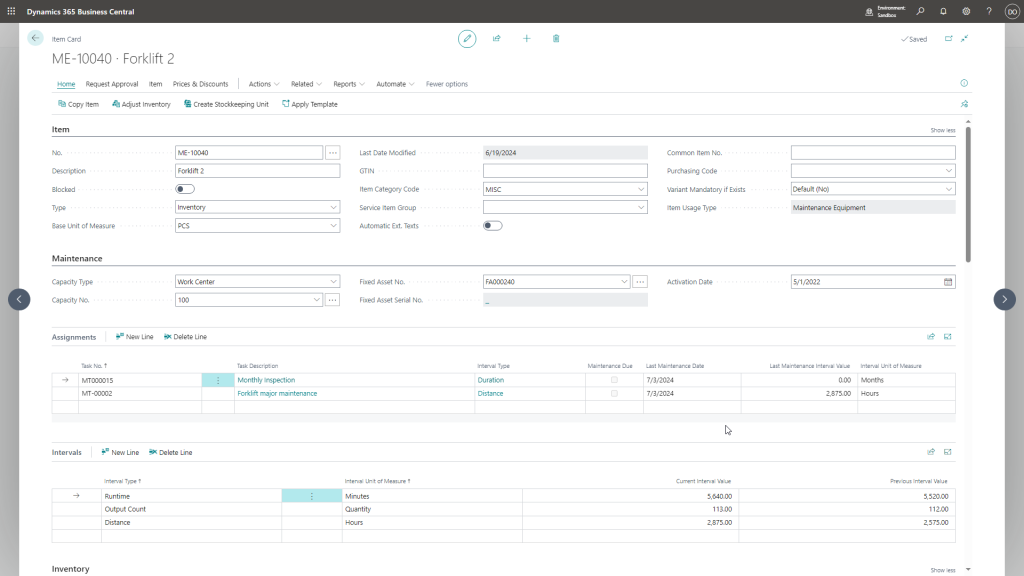This screenshot has height=576, width=1024.
Task: Open the Share options icon
Action: 496,38
